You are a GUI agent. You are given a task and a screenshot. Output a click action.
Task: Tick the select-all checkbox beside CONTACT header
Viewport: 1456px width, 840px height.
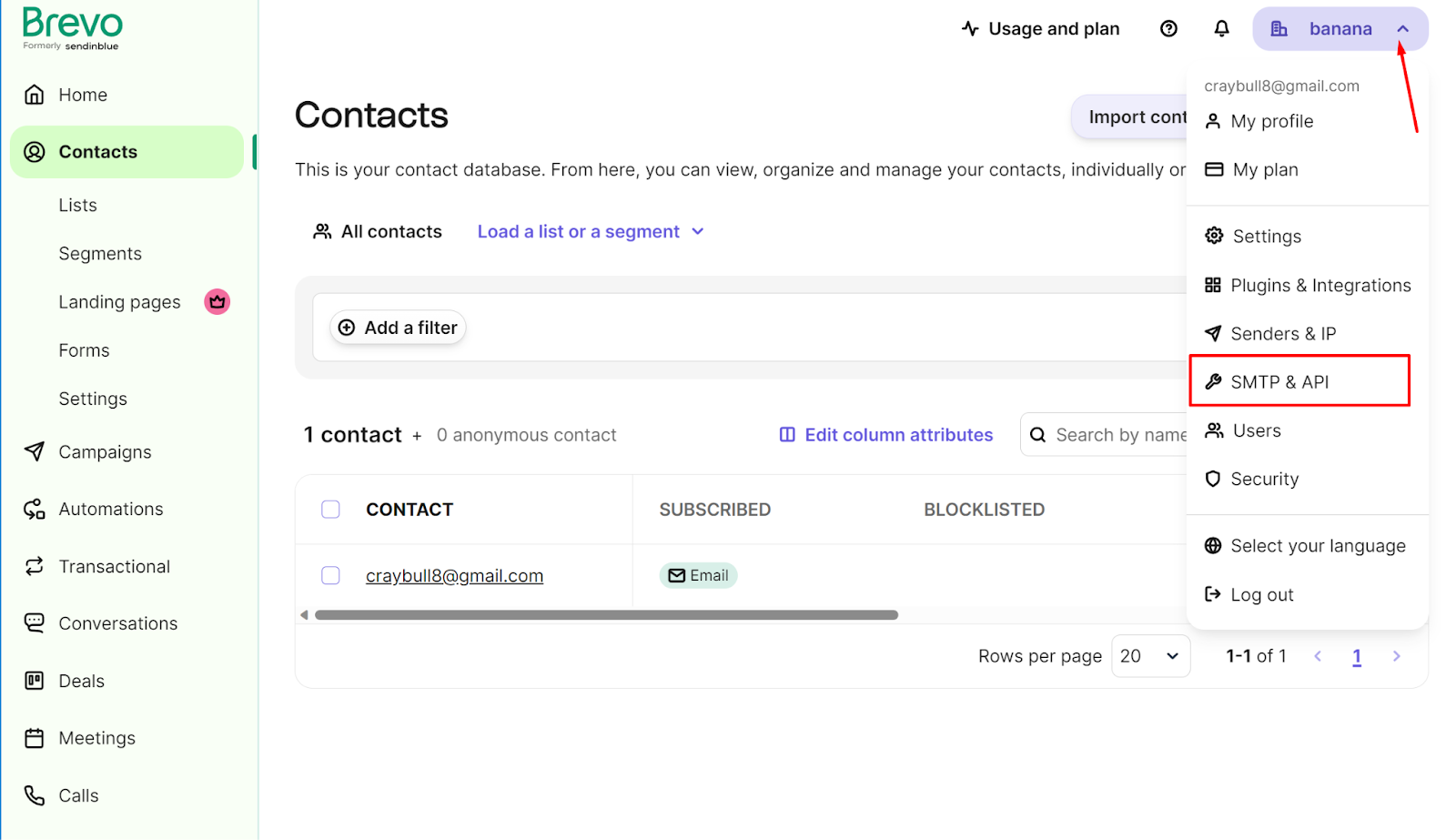coord(330,510)
